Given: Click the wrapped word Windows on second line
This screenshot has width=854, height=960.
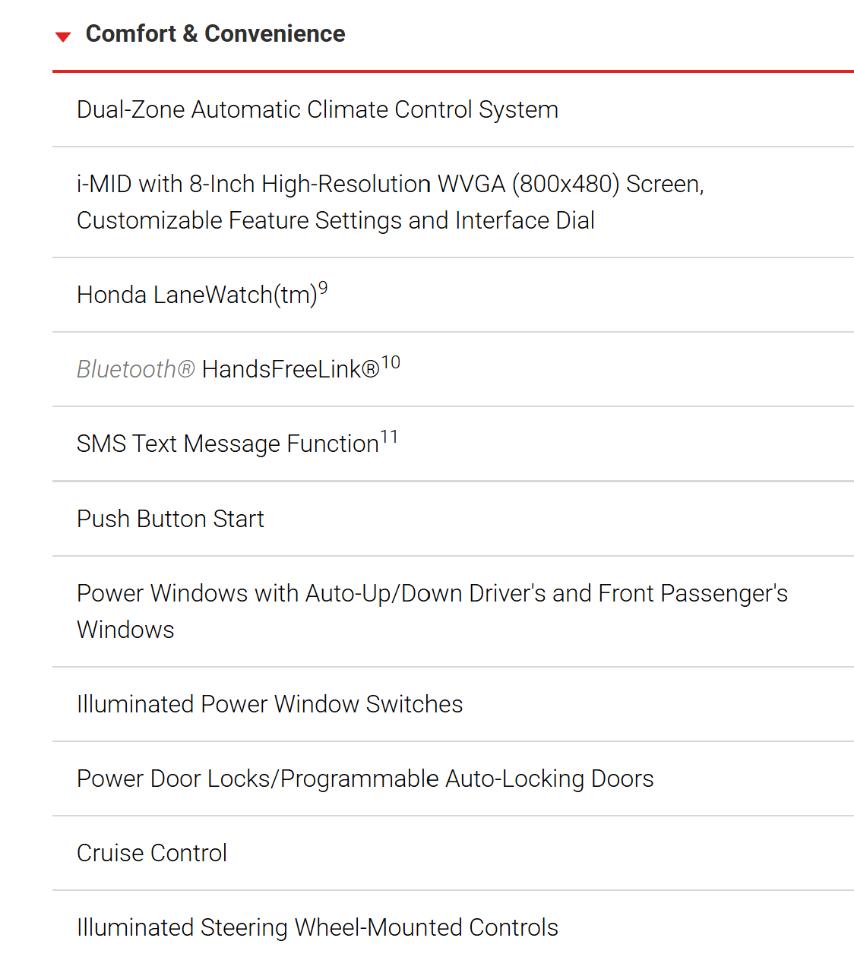Looking at the screenshot, I should point(125,630).
